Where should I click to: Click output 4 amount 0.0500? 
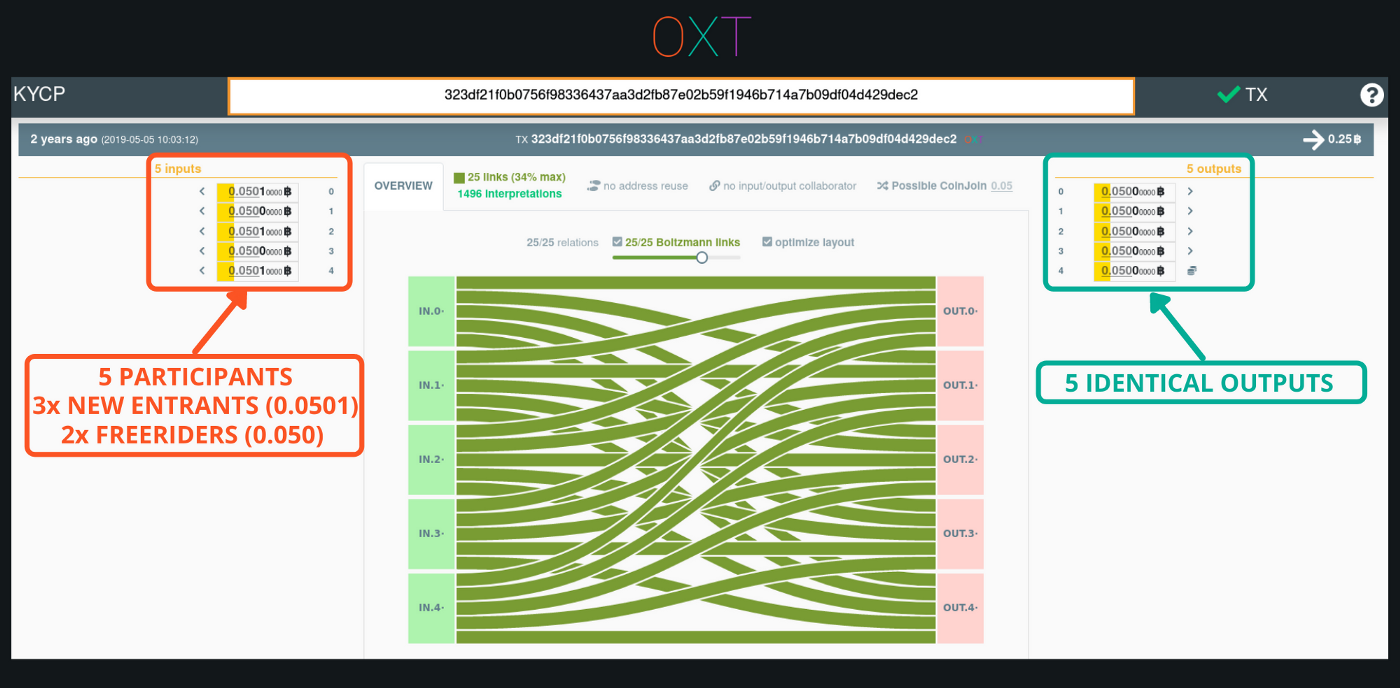[1133, 271]
